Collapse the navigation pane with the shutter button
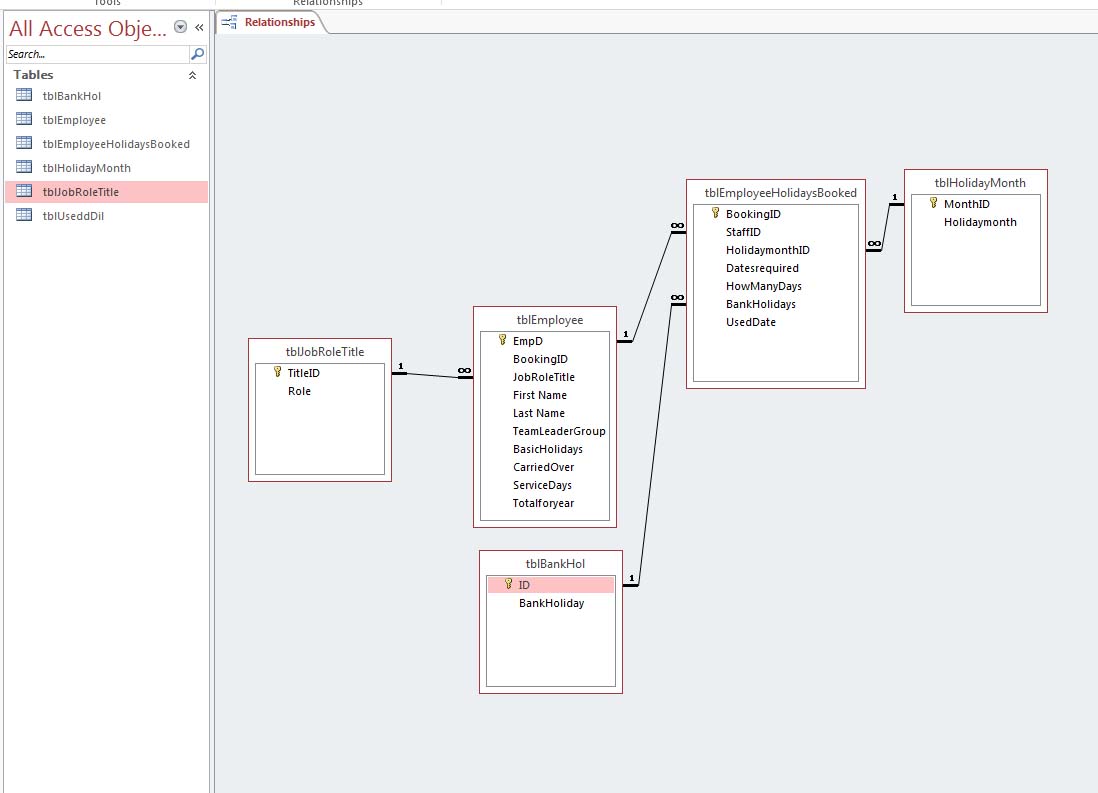Image resolution: width=1098 pixels, height=793 pixels. (199, 27)
